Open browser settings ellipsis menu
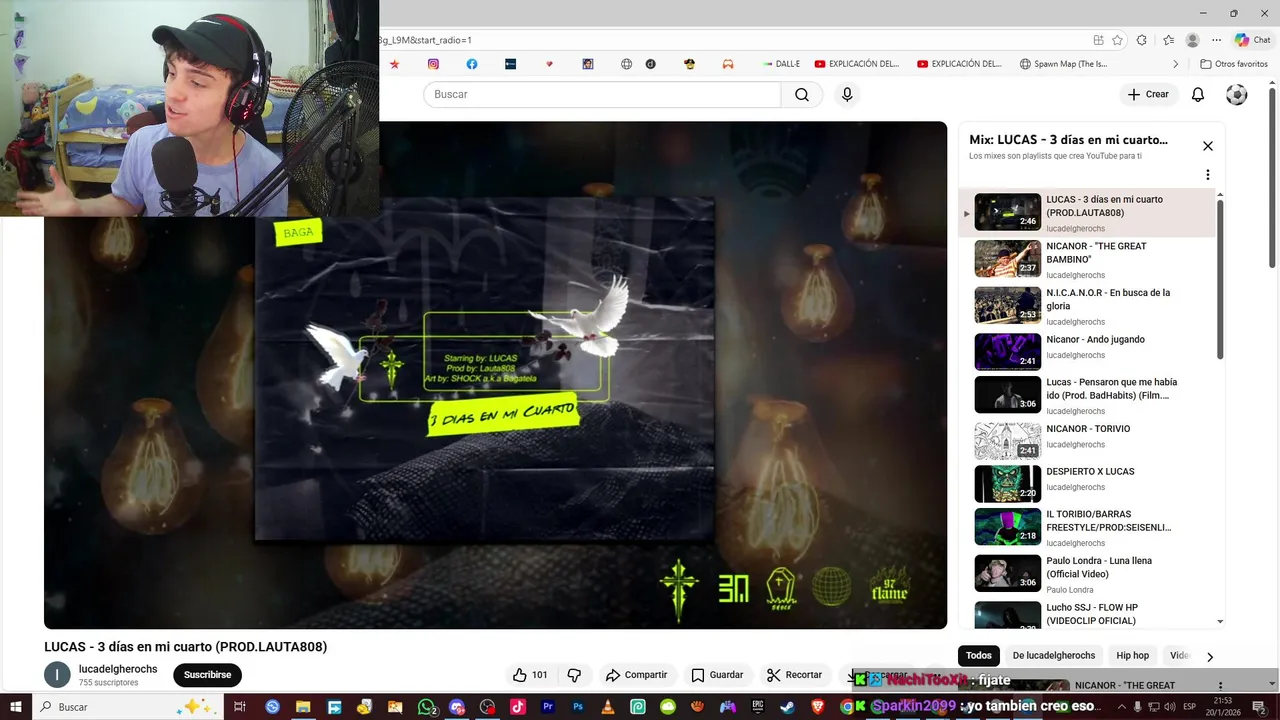Screen dimensions: 1280x720 [1216, 40]
